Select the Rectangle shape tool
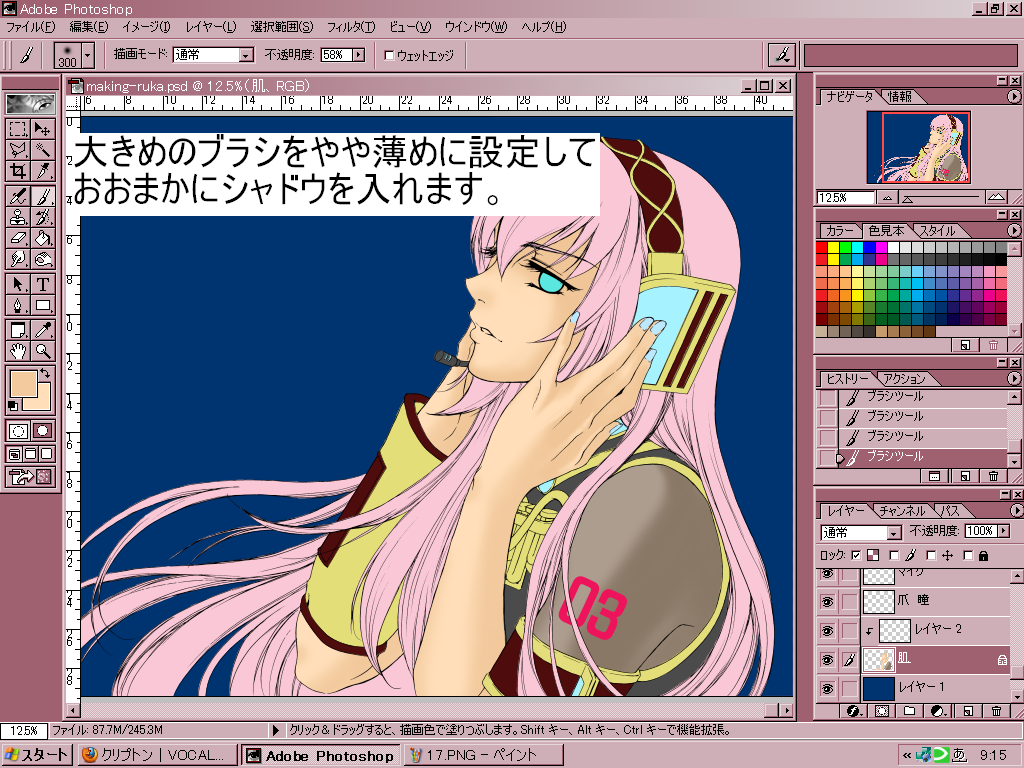This screenshot has width=1024, height=768. click(x=42, y=305)
